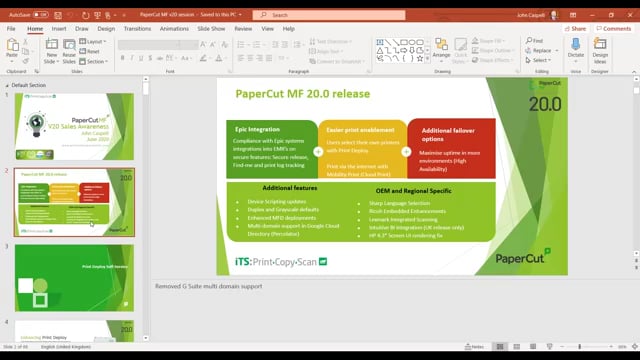640x360 pixels.
Task: Click the Numbering list icon
Action: point(256,44)
